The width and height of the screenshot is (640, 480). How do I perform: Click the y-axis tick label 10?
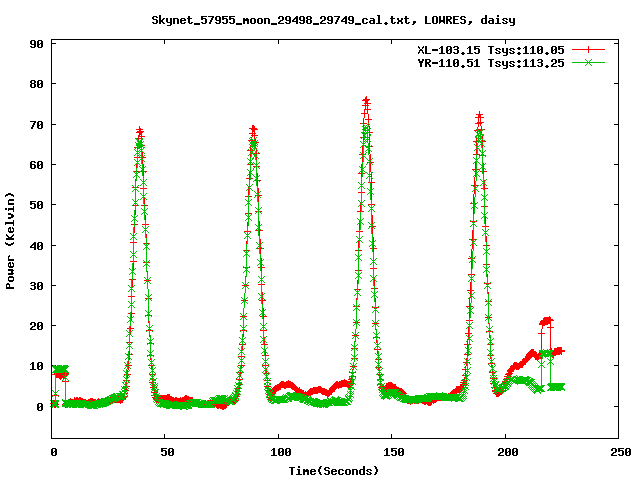point(36,366)
